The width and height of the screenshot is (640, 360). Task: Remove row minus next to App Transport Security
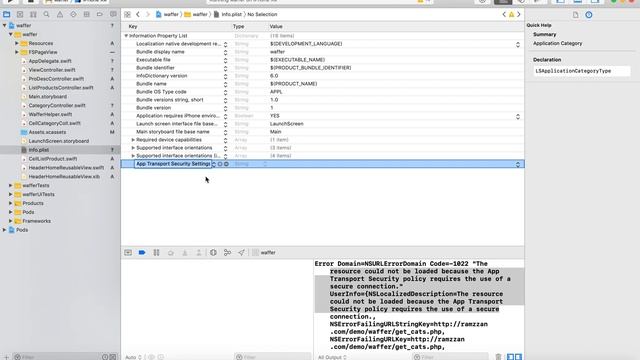click(227, 164)
